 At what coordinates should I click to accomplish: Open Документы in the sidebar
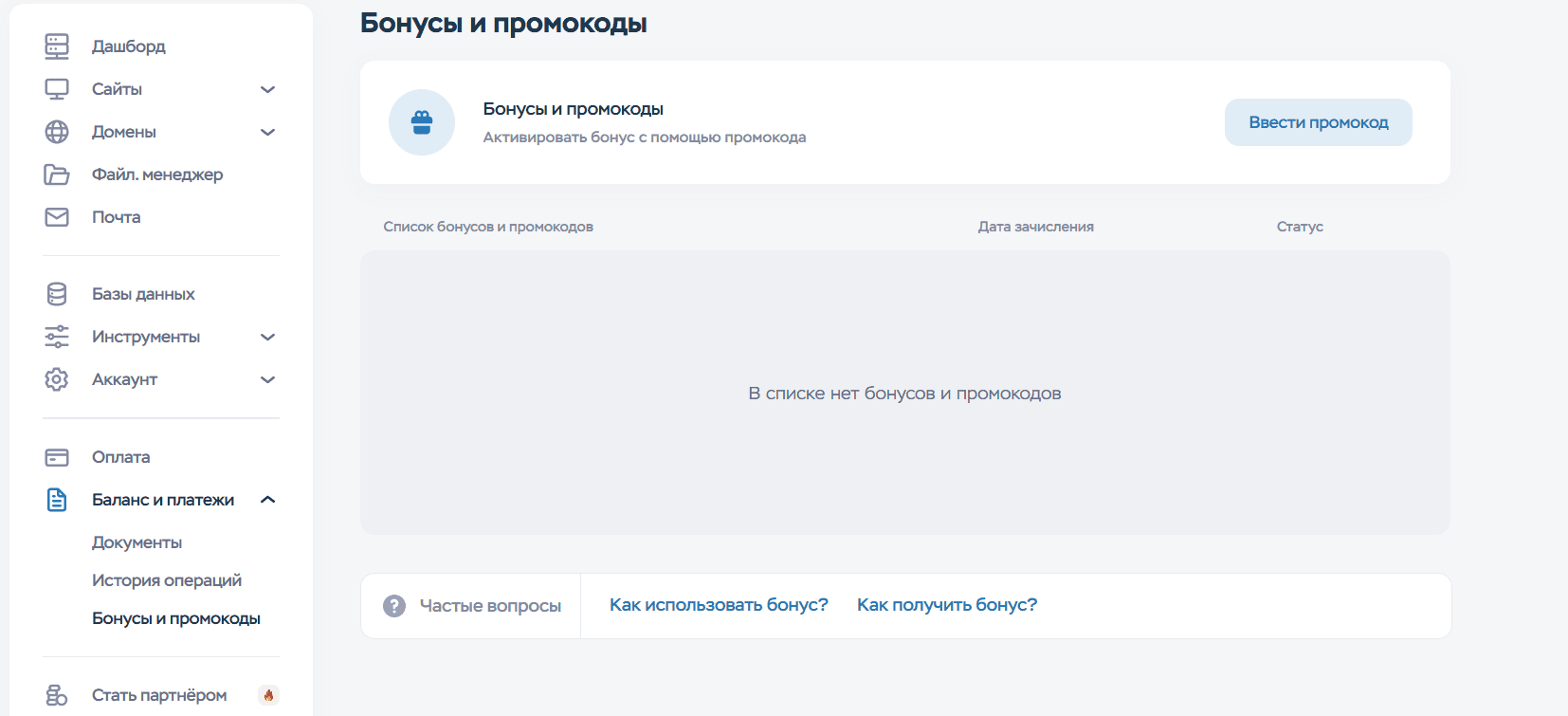point(137,542)
